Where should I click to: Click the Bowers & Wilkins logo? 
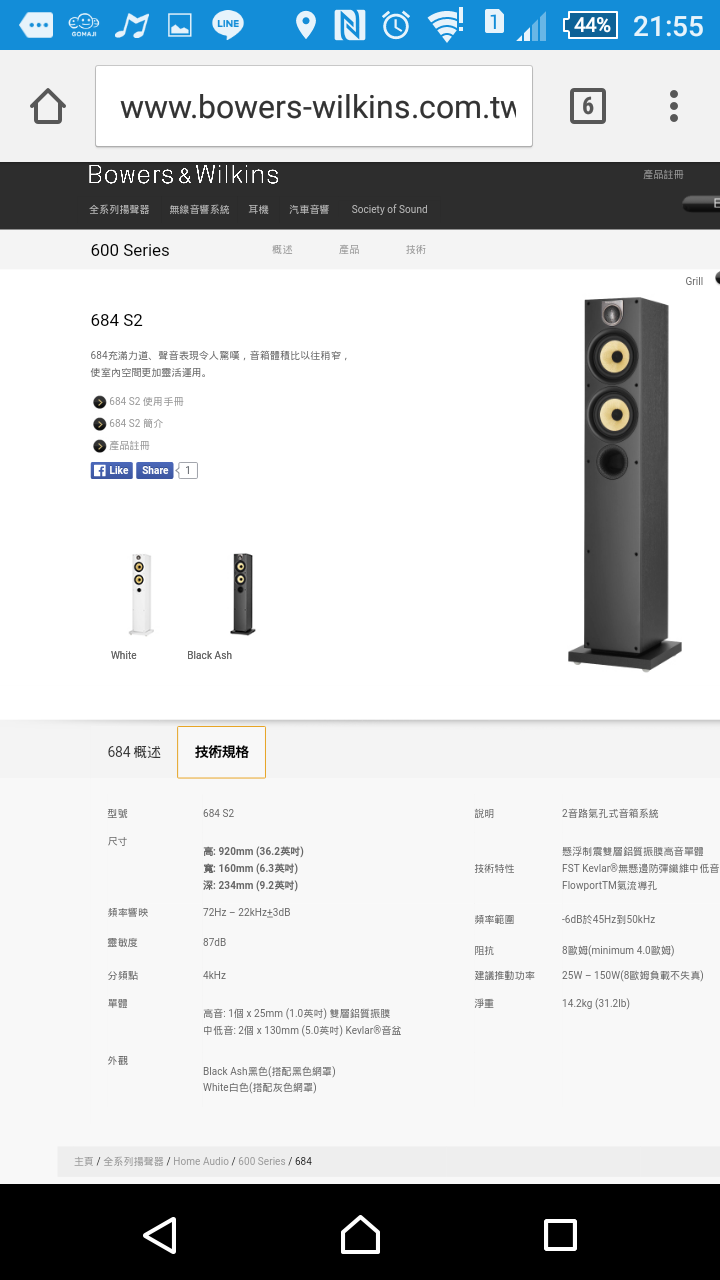click(183, 175)
